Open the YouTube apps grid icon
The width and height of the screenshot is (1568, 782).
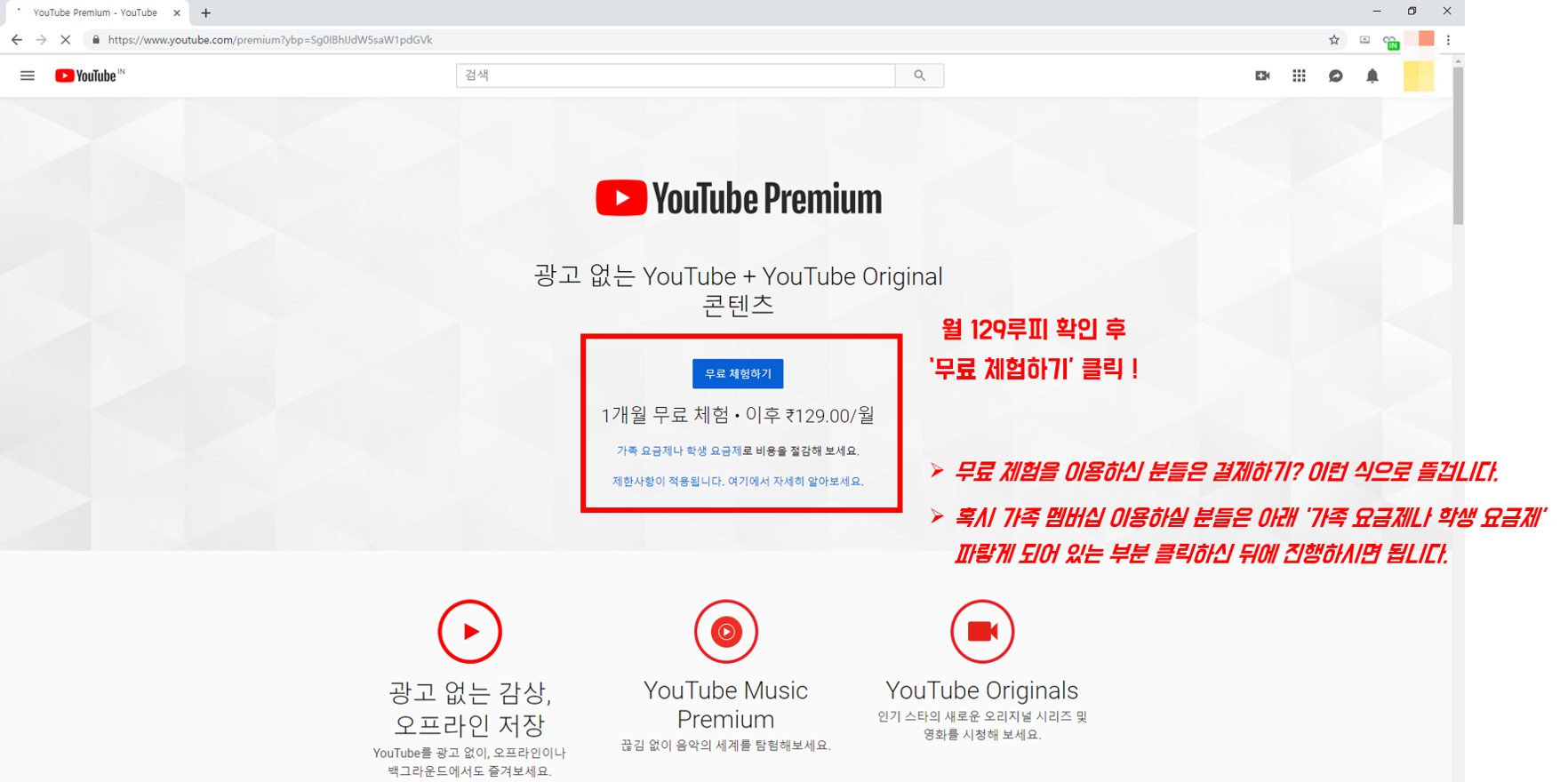[1299, 76]
